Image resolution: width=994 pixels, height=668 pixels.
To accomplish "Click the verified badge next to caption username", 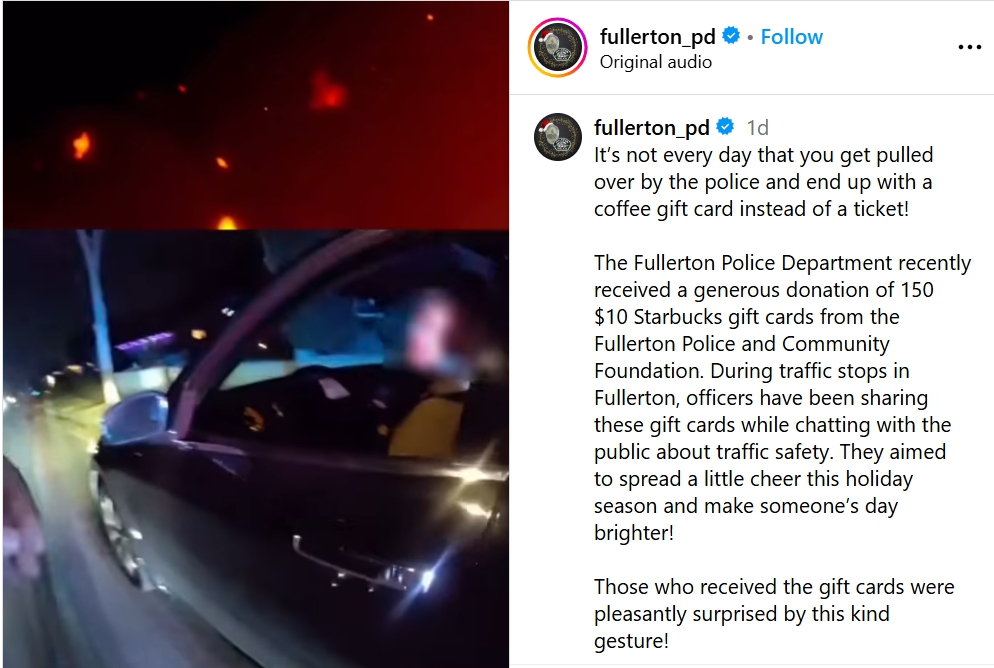I will (725, 127).
